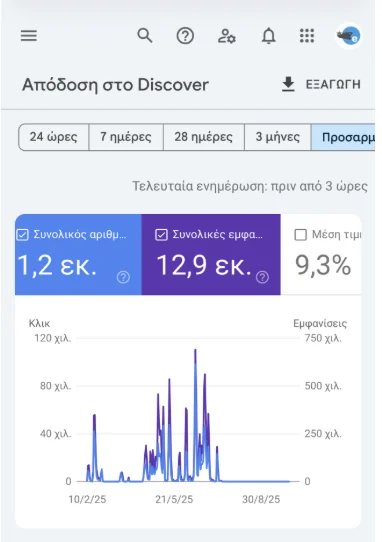The height and width of the screenshot is (542, 382).
Task: Select the 3 μήνες date range
Action: pyautogui.click(x=278, y=137)
